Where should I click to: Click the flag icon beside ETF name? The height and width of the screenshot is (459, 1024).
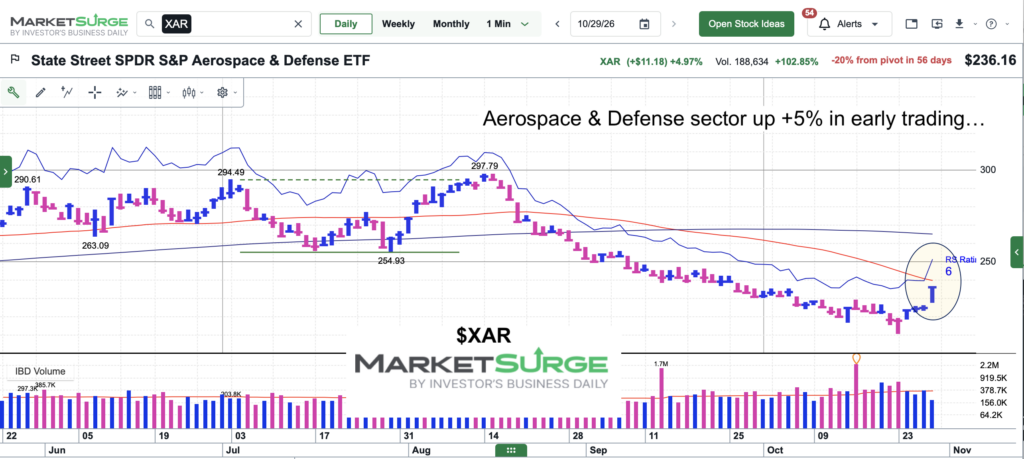pyautogui.click(x=14, y=60)
